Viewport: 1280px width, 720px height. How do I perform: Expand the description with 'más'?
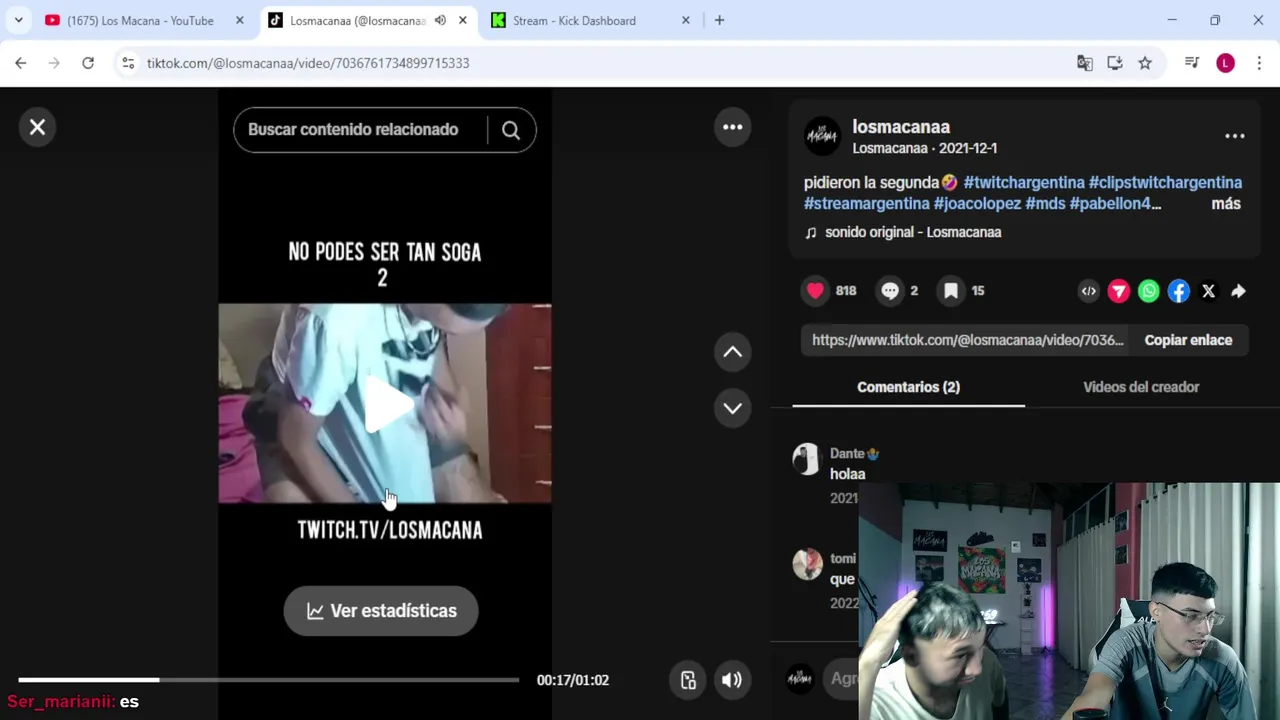point(1225,204)
